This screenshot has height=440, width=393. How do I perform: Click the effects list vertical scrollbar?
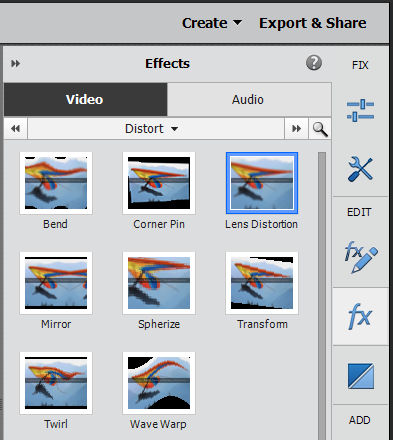pyautogui.click(x=322, y=296)
